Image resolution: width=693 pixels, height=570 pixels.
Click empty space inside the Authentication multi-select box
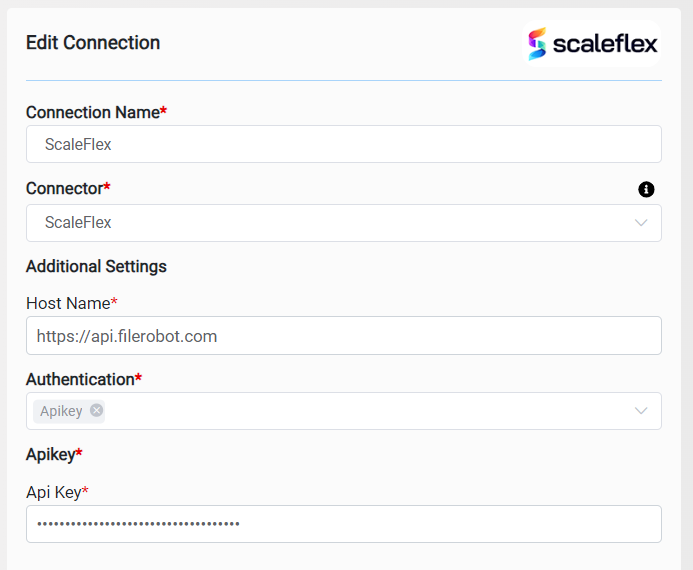(360, 411)
